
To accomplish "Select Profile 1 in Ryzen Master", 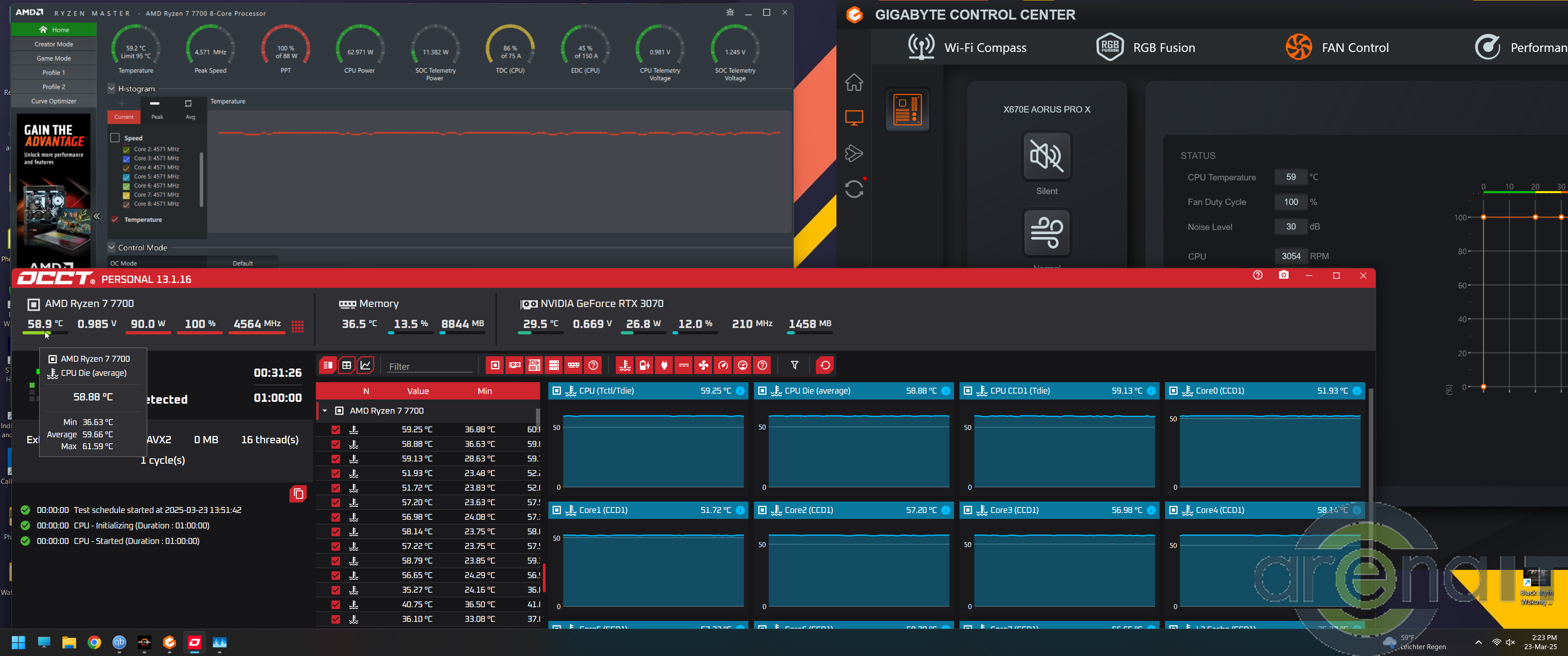I will click(54, 72).
